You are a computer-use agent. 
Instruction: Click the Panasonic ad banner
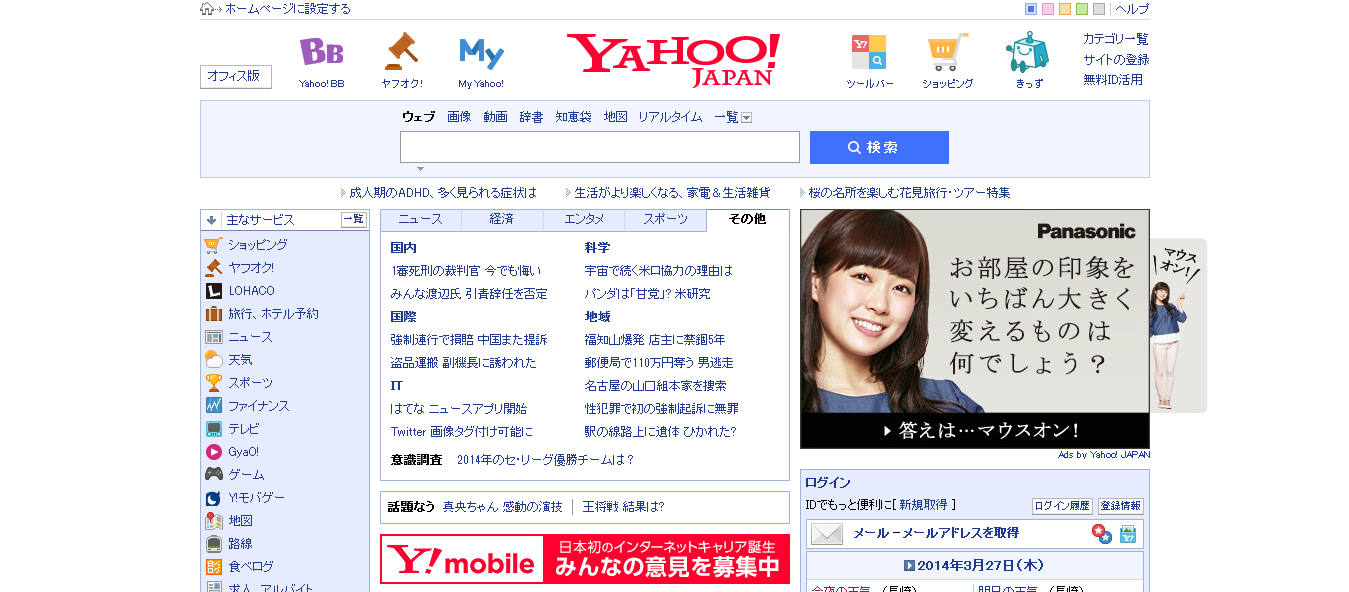pos(975,329)
